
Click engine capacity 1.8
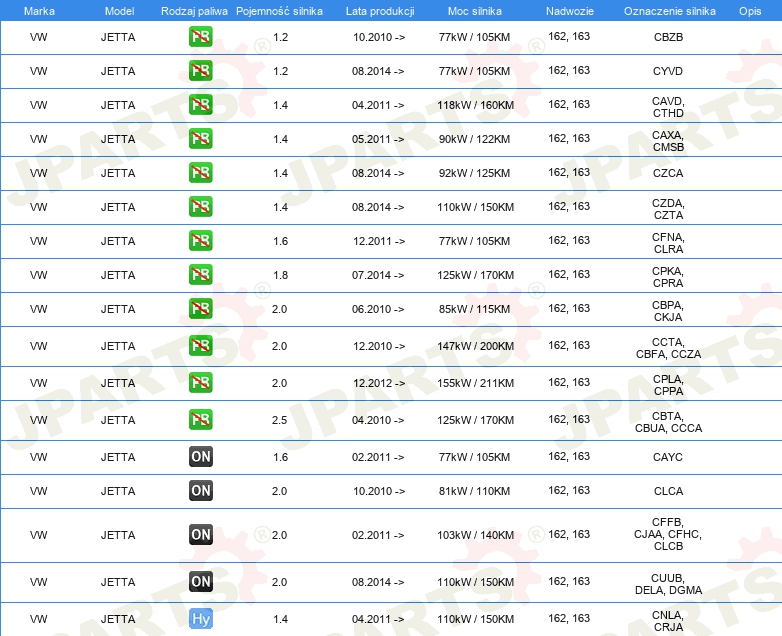[x=280, y=274]
